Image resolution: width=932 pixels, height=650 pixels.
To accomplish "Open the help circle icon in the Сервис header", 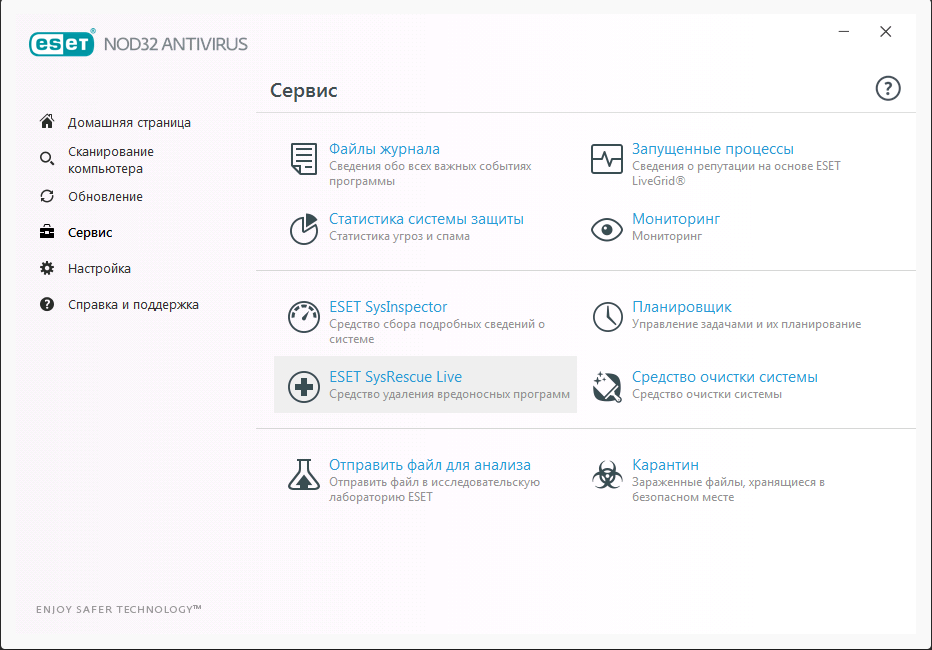I will click(x=888, y=89).
